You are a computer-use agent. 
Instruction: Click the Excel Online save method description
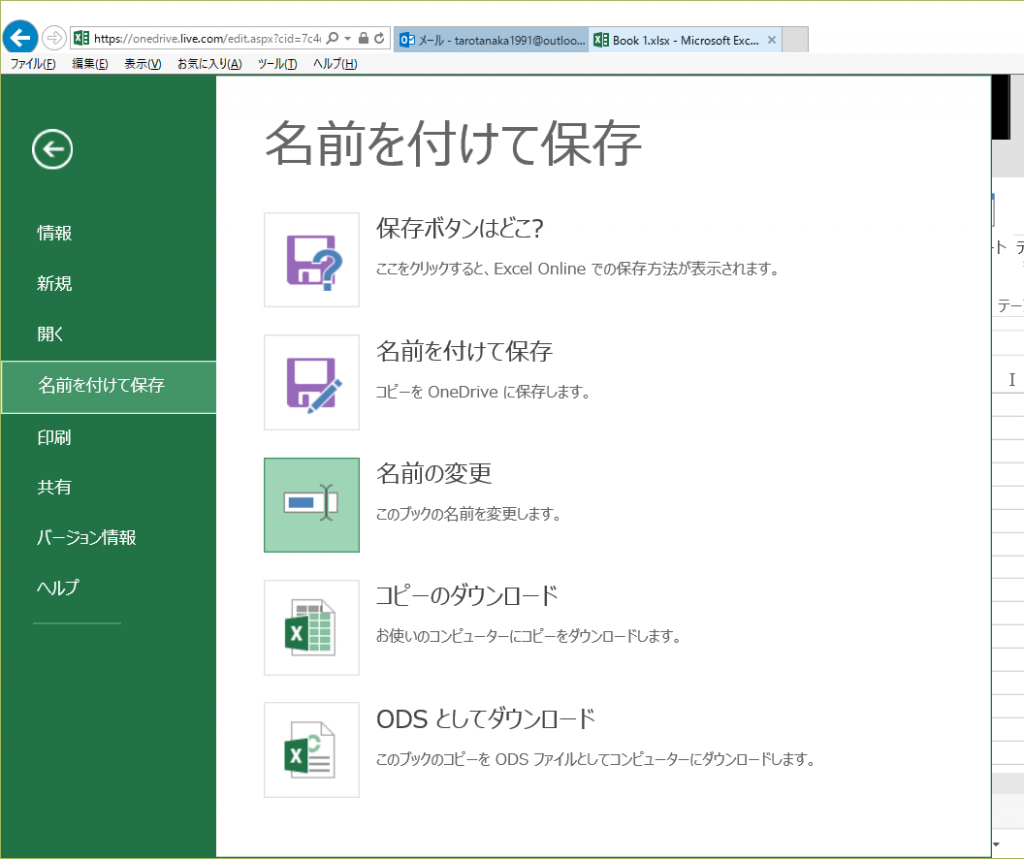[577, 268]
